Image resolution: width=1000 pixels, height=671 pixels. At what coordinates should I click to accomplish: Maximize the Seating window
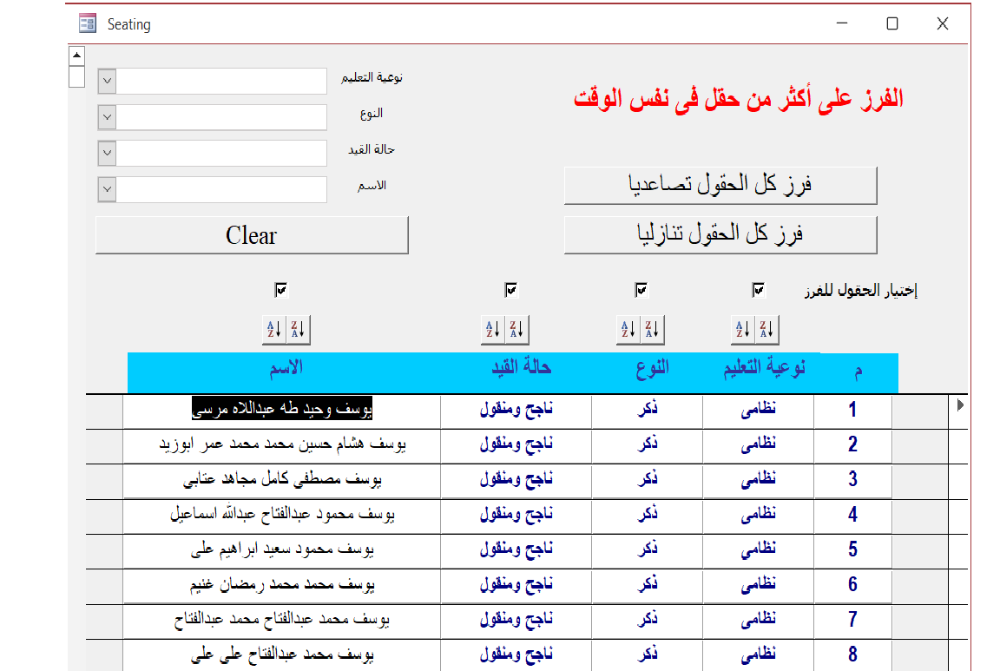892,24
